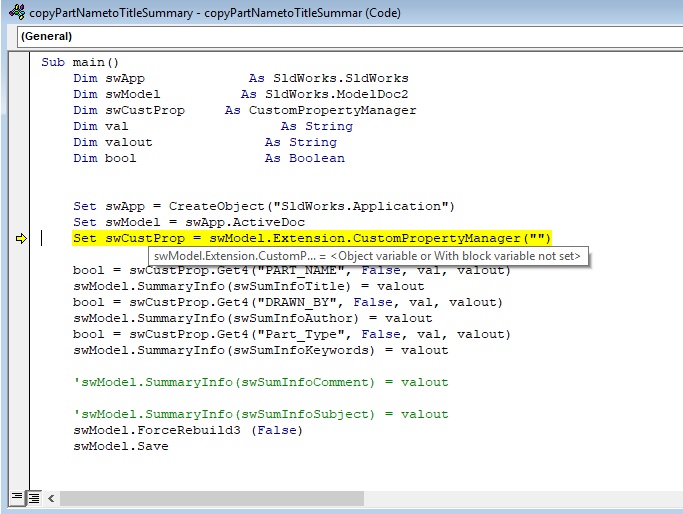Click the commented swSumInfoComment line
Screen dimensions: 683x514
[260, 382]
